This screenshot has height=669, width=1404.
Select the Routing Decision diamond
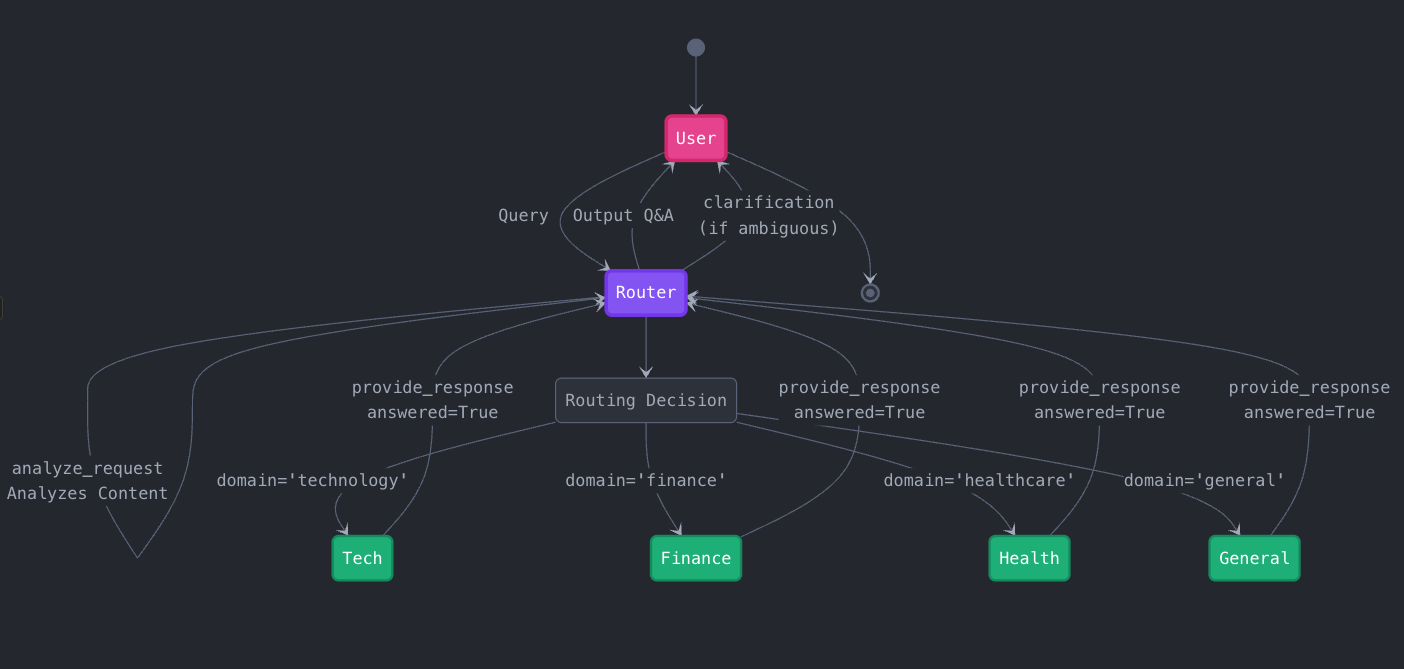click(x=645, y=399)
